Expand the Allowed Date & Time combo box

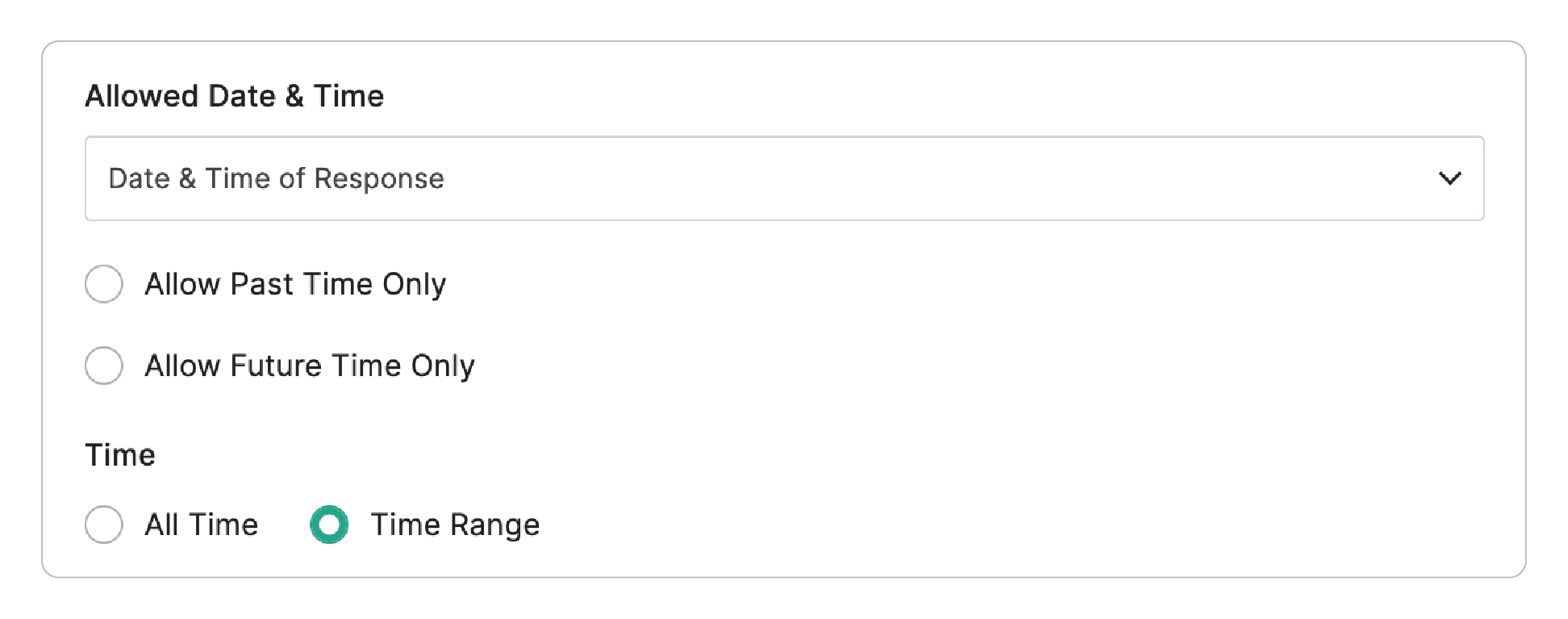(1210, 178)
